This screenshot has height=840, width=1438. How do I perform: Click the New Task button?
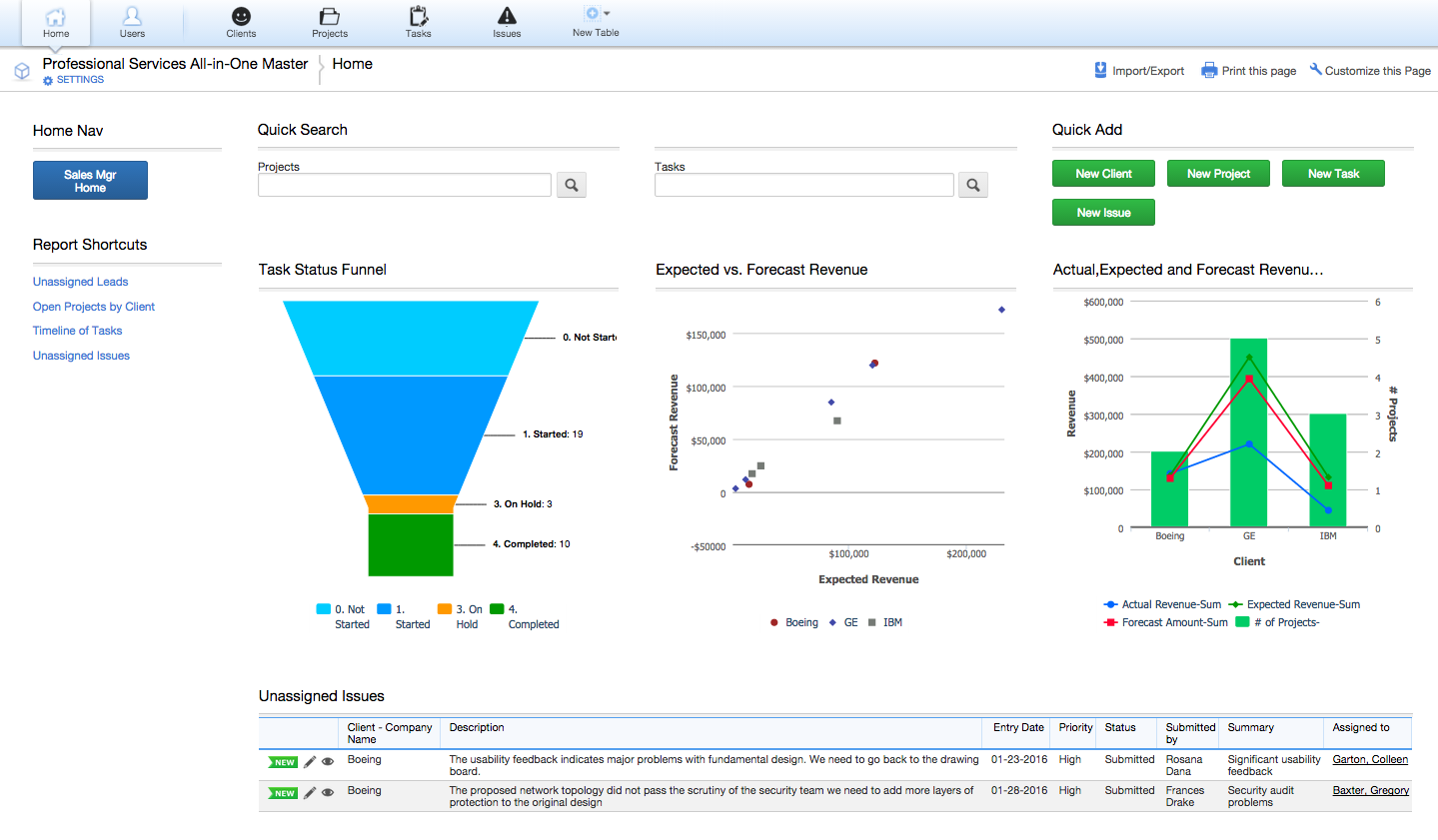[1333, 174]
